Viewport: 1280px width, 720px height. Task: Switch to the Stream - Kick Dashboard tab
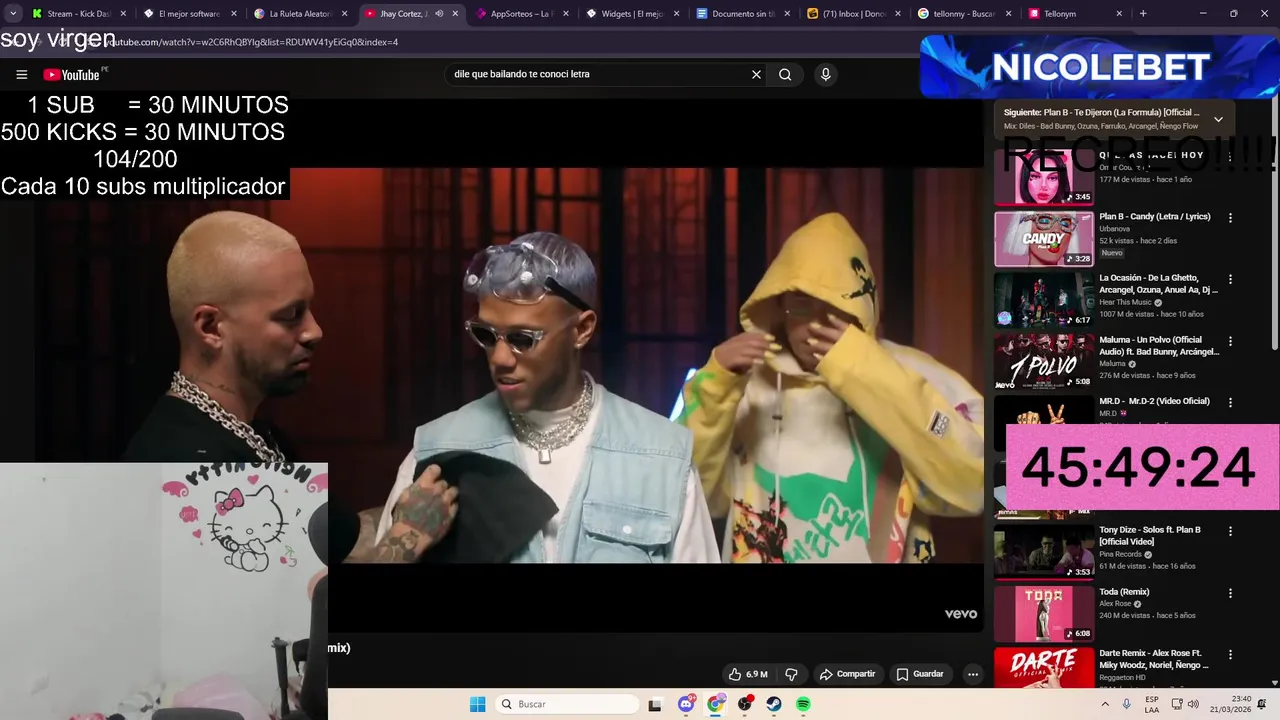[78, 14]
